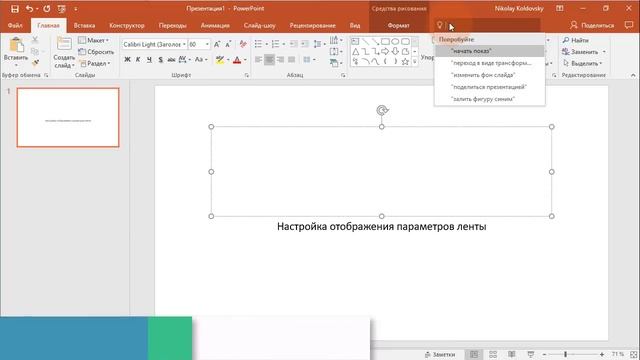
Task: Click the rotation handle above the text box
Action: point(382,110)
